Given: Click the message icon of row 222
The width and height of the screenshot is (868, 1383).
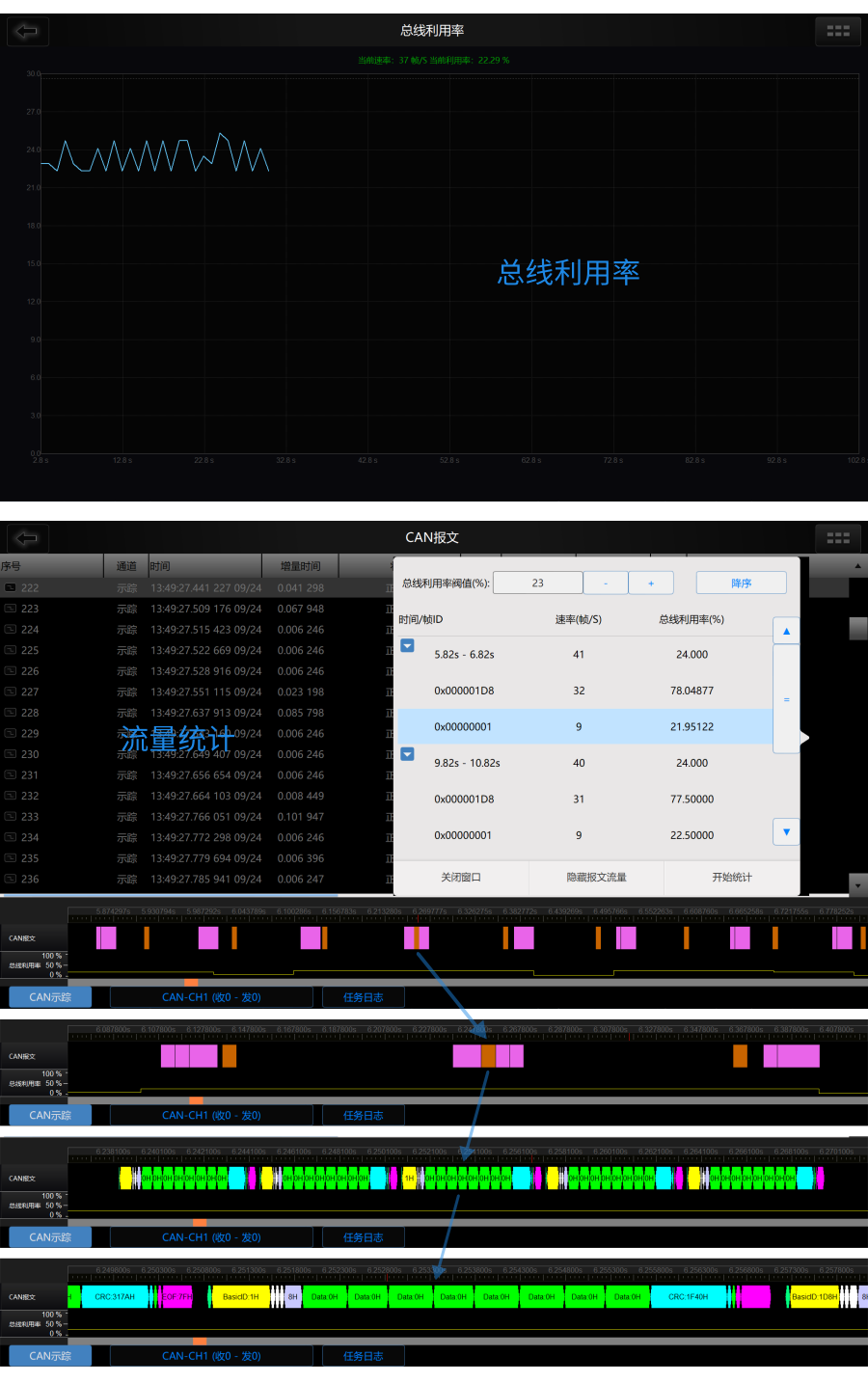Looking at the screenshot, I should coord(10,587).
